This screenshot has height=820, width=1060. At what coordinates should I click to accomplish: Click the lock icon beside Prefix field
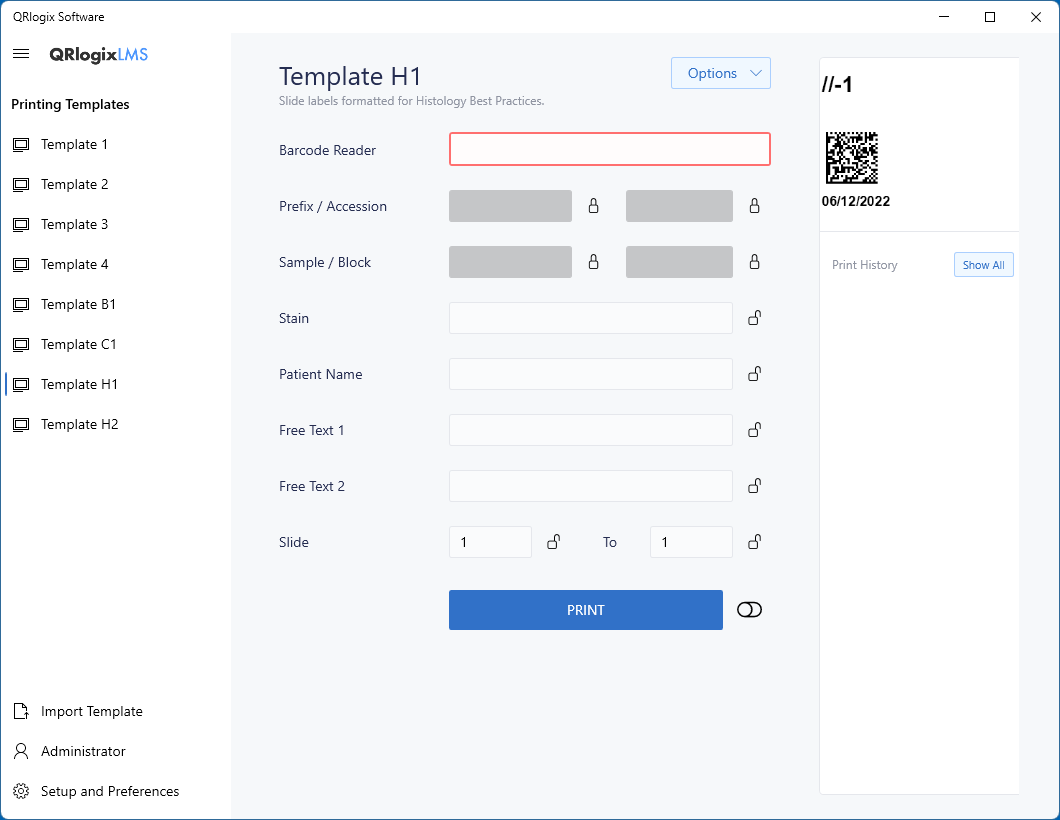[x=593, y=206]
